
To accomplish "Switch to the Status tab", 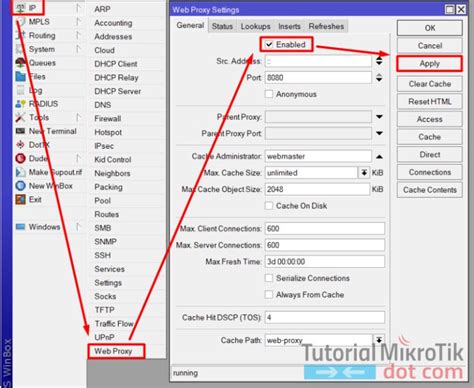I will click(x=222, y=26).
